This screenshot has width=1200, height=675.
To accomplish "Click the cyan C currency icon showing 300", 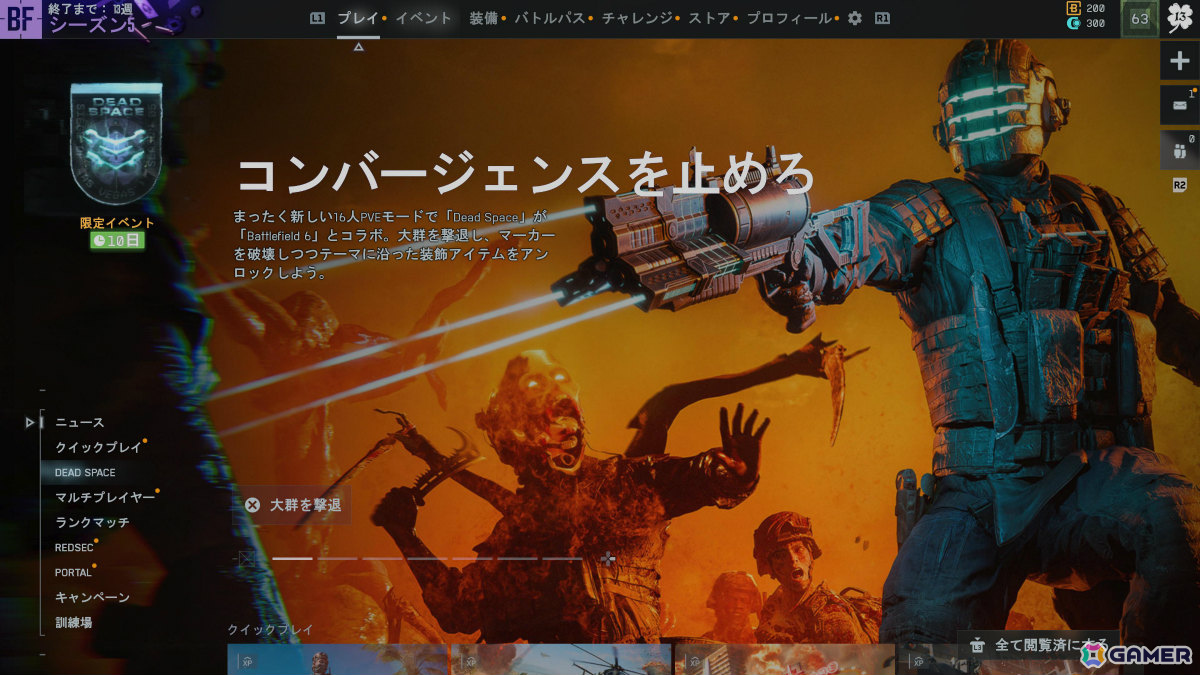I will (x=1073, y=23).
